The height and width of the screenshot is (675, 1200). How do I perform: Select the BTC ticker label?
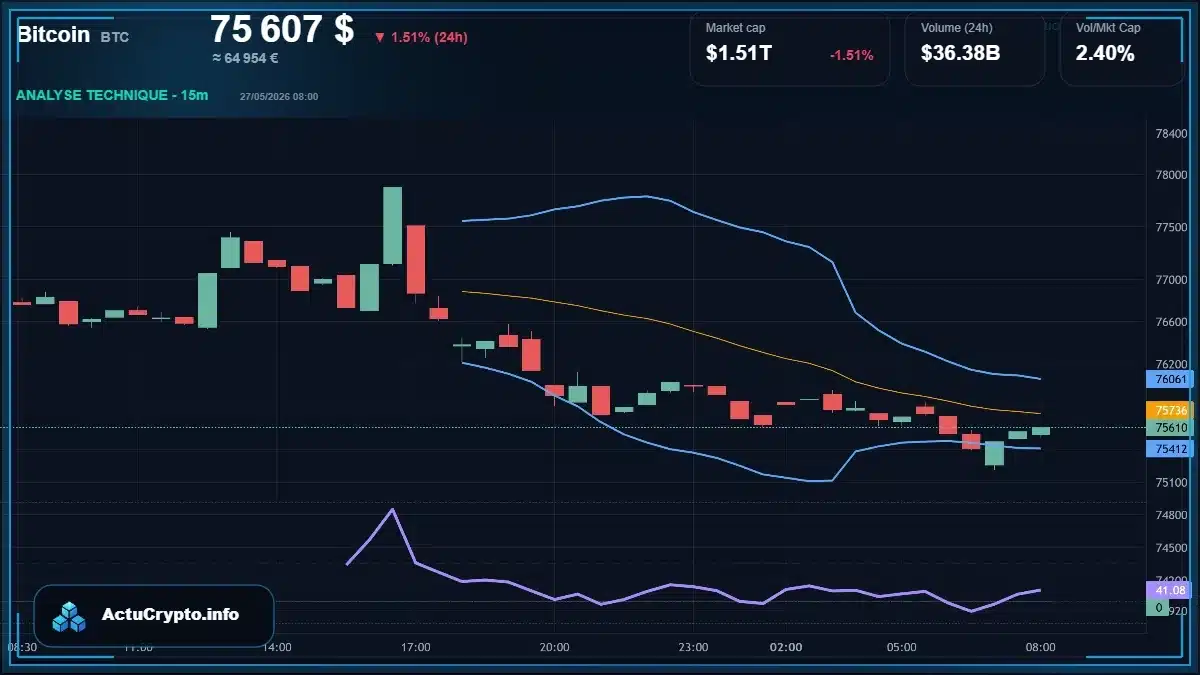(115, 37)
